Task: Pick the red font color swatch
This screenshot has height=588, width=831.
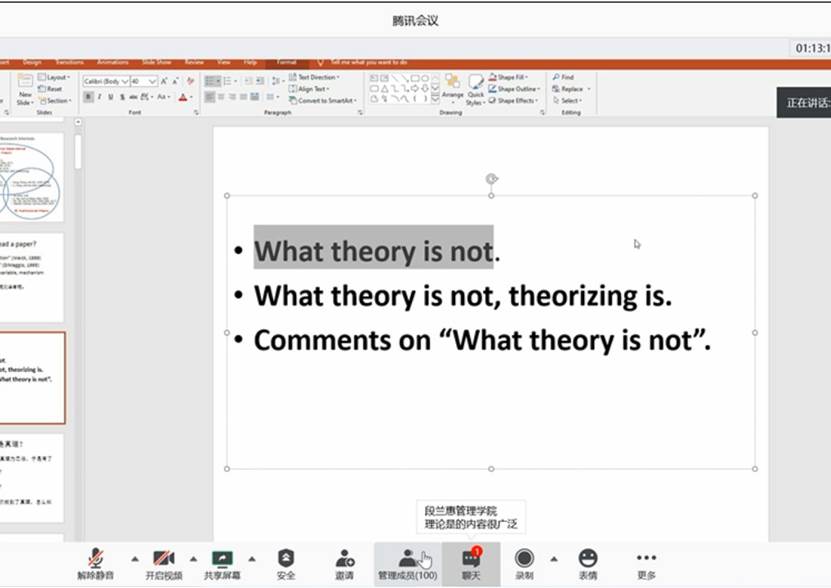Action: (183, 97)
